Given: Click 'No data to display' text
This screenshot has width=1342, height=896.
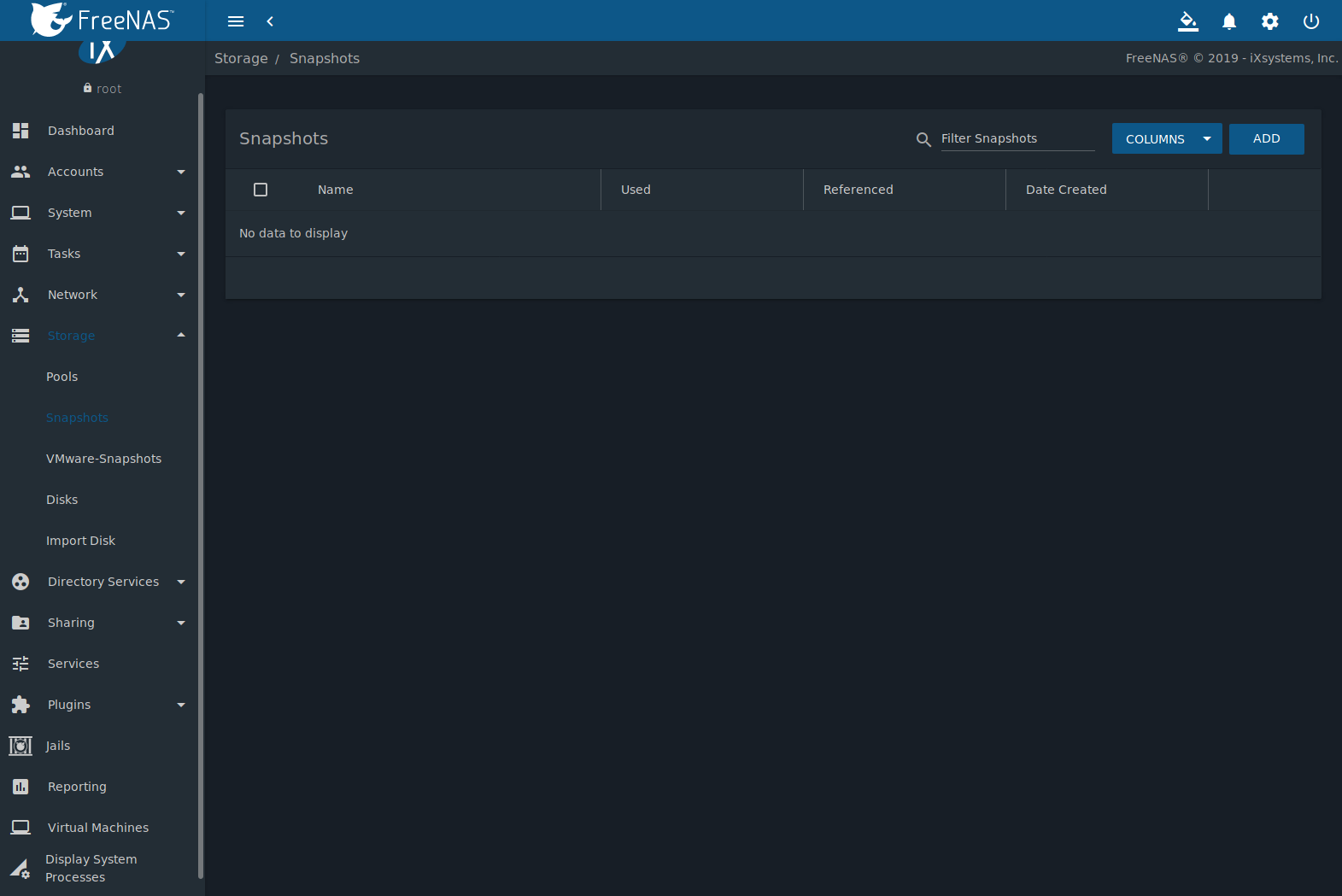Looking at the screenshot, I should [293, 233].
